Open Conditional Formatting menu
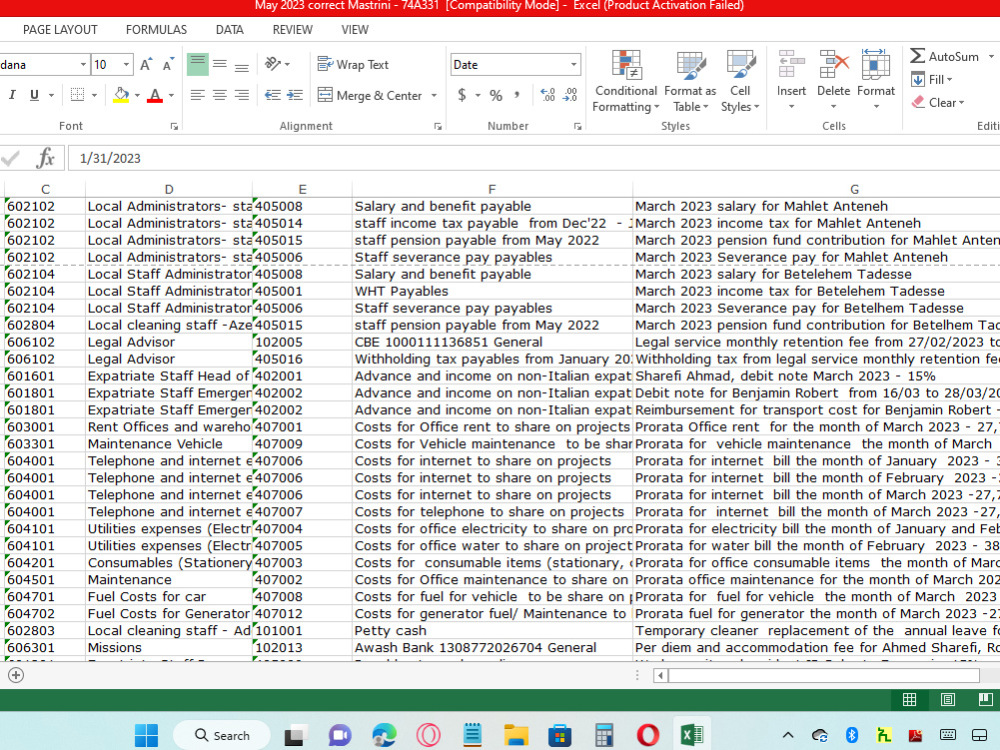 click(x=626, y=81)
